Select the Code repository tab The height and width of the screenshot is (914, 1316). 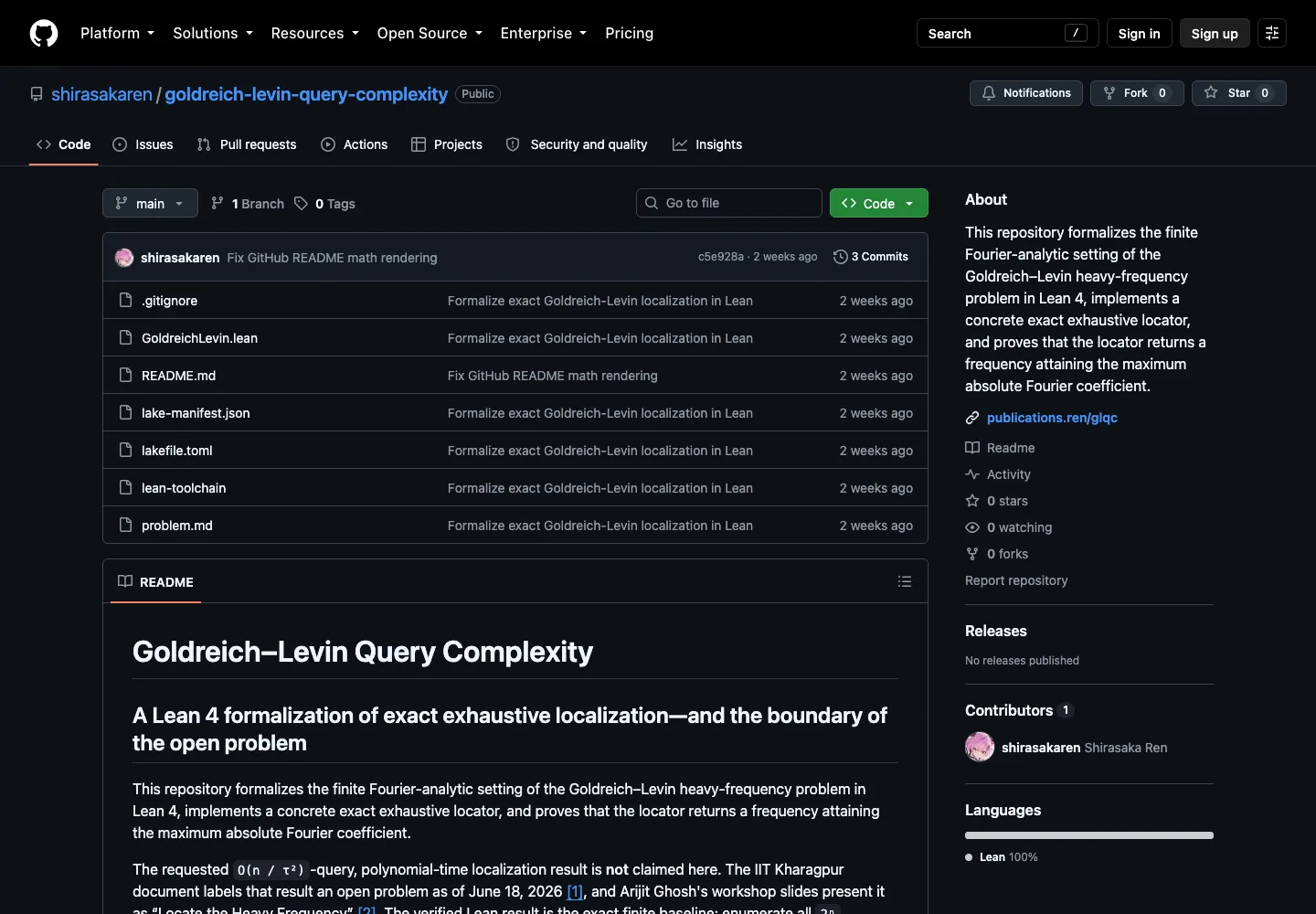[x=64, y=144]
